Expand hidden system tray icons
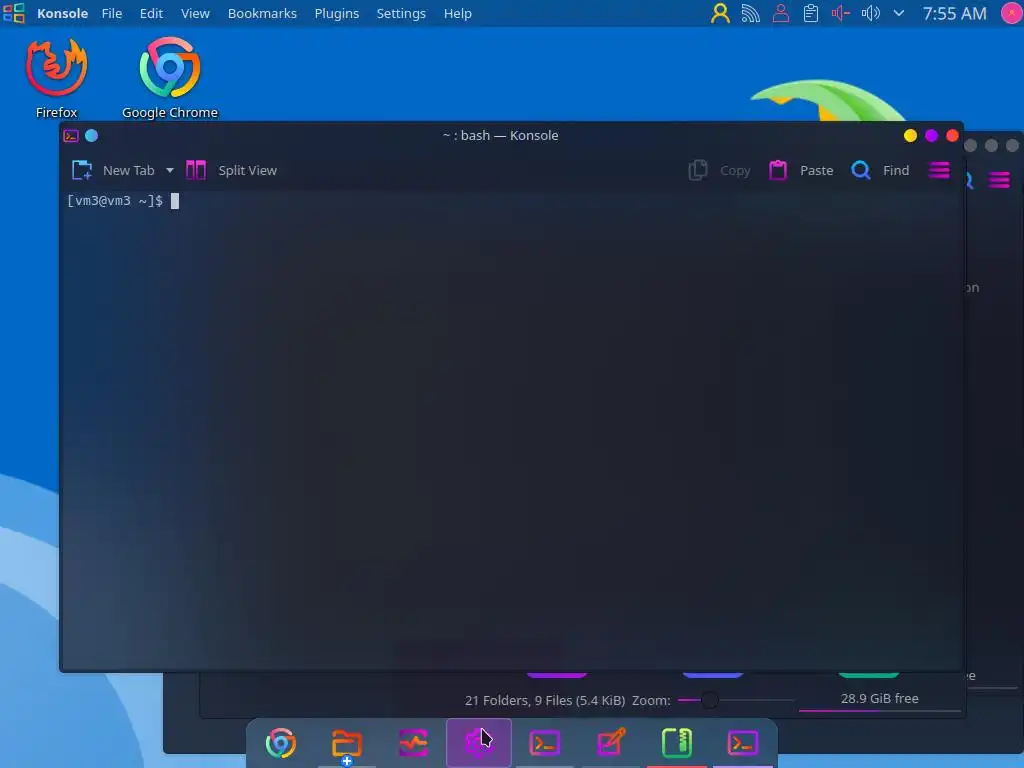The height and width of the screenshot is (768, 1024). [899, 13]
